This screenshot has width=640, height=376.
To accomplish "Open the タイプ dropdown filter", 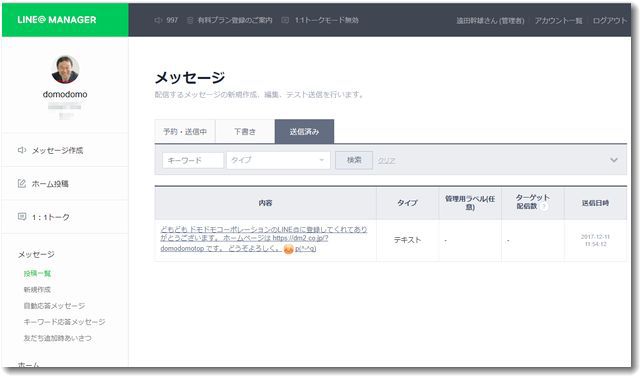I will click(278, 160).
